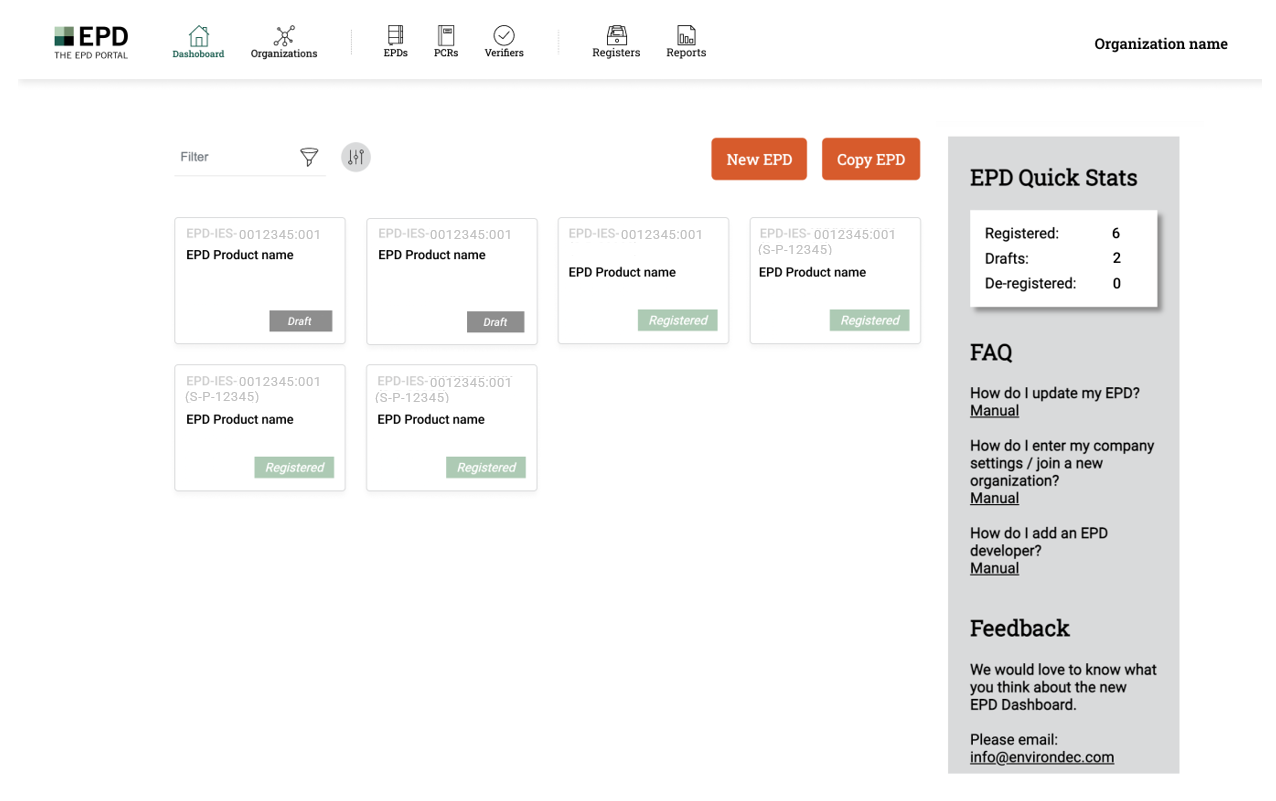
Task: Open the filter settings sliders icon
Action: click(x=356, y=157)
